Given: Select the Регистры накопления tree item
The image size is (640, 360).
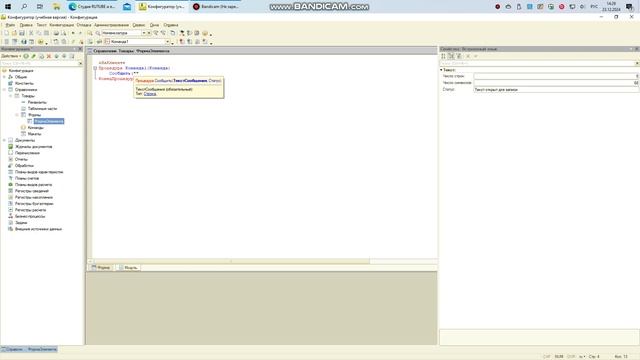Looking at the screenshot, I should tap(33, 197).
